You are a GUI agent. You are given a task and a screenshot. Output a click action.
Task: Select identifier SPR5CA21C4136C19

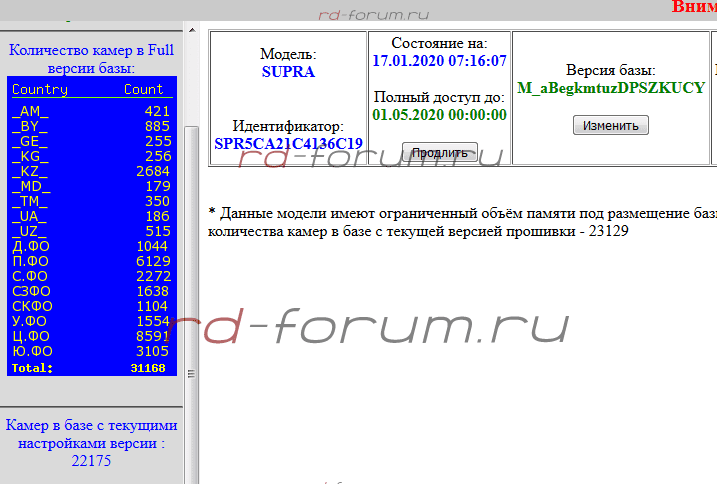288,144
